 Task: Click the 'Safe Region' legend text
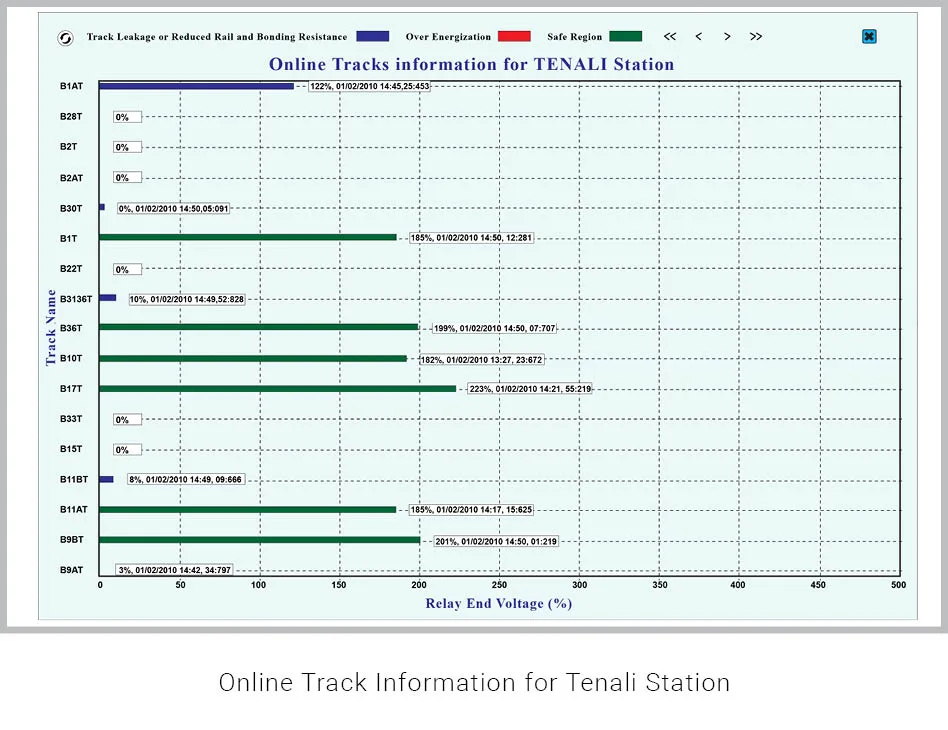click(x=574, y=36)
